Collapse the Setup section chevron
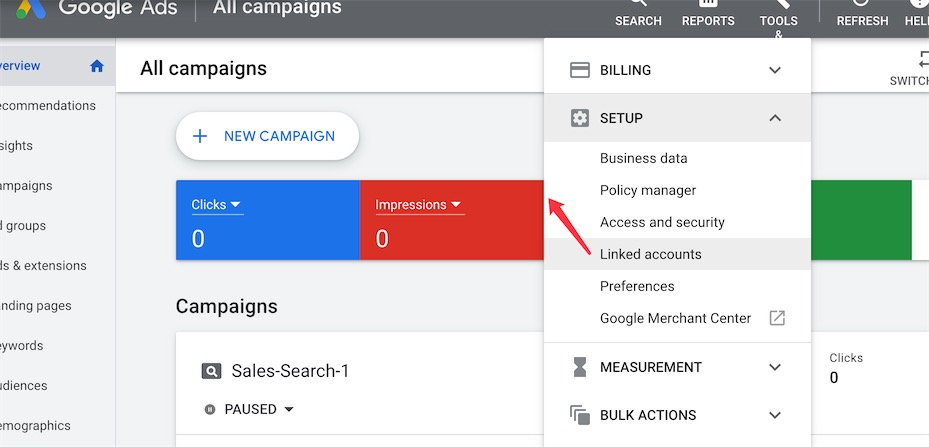 coord(775,117)
